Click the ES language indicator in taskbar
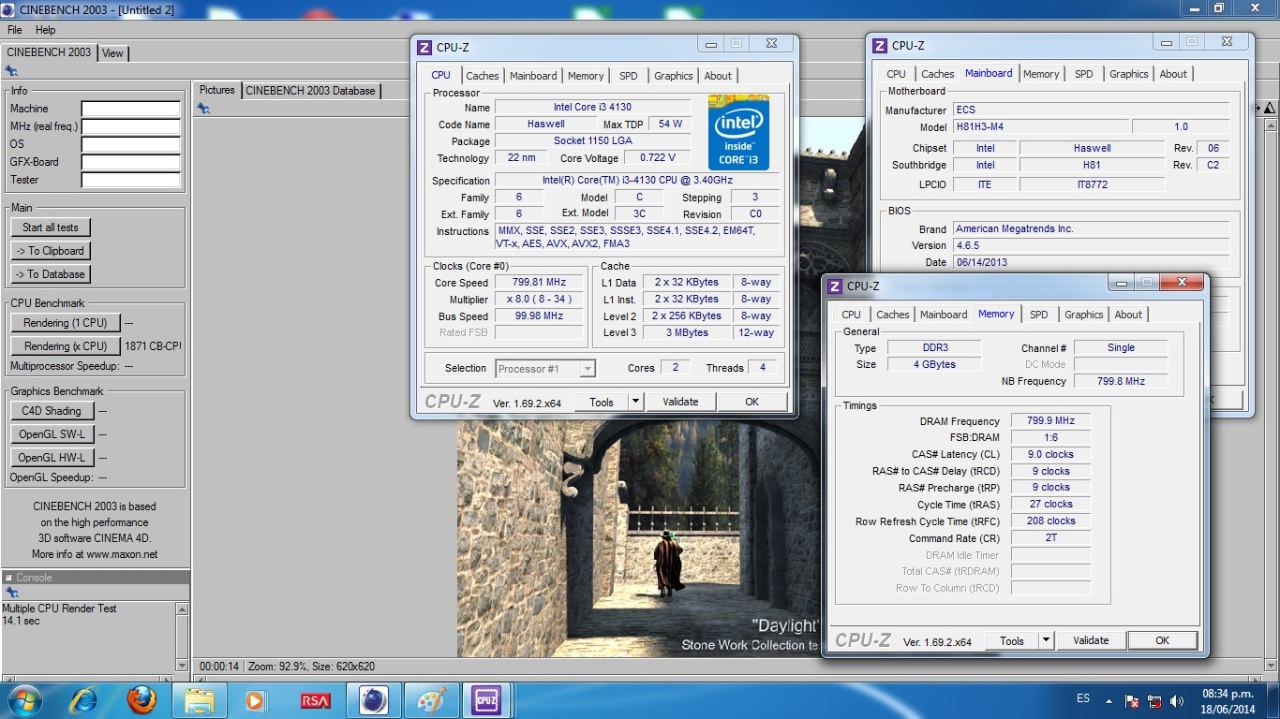 tap(1084, 699)
